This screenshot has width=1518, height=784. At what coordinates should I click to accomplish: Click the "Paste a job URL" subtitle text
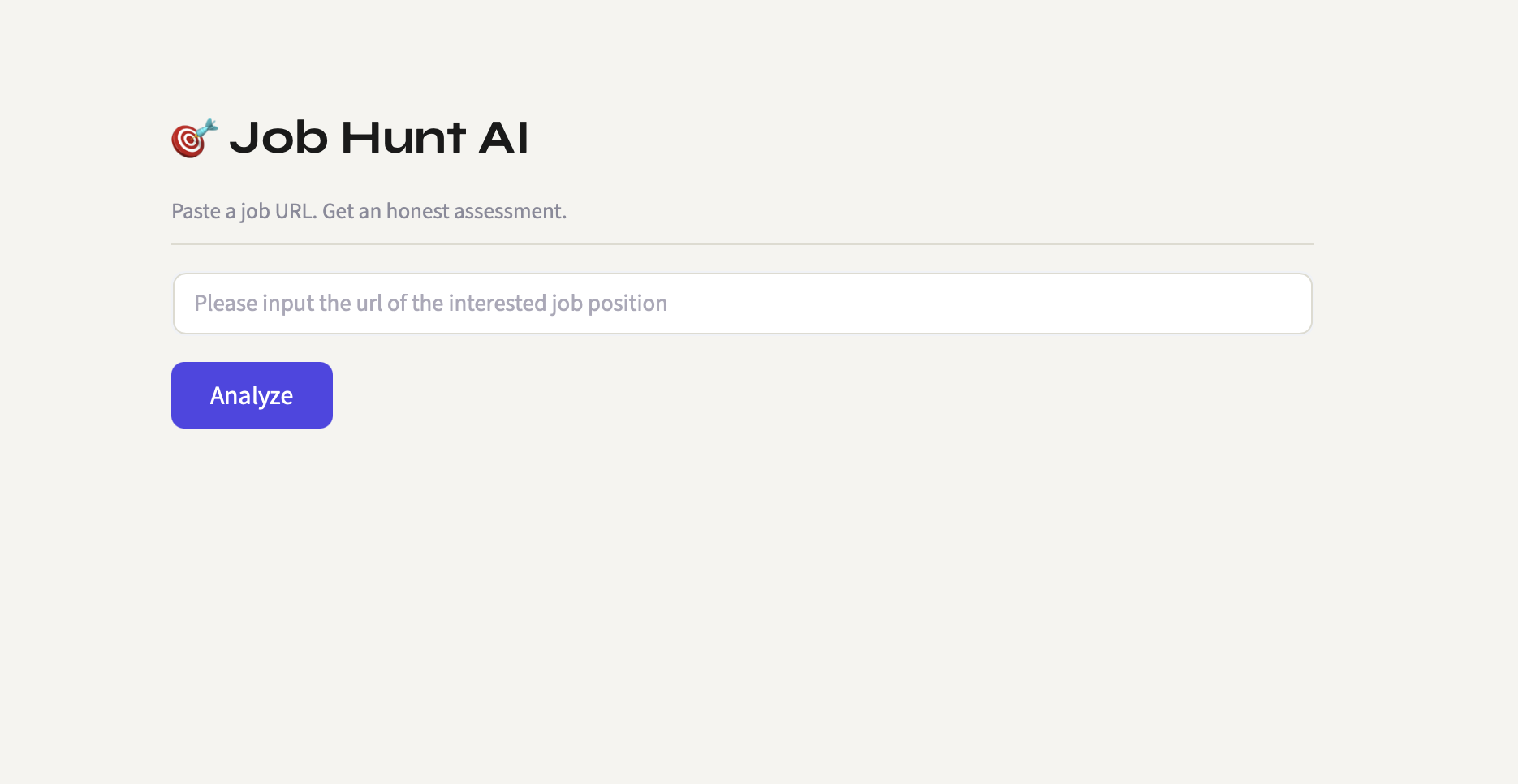[x=244, y=211]
